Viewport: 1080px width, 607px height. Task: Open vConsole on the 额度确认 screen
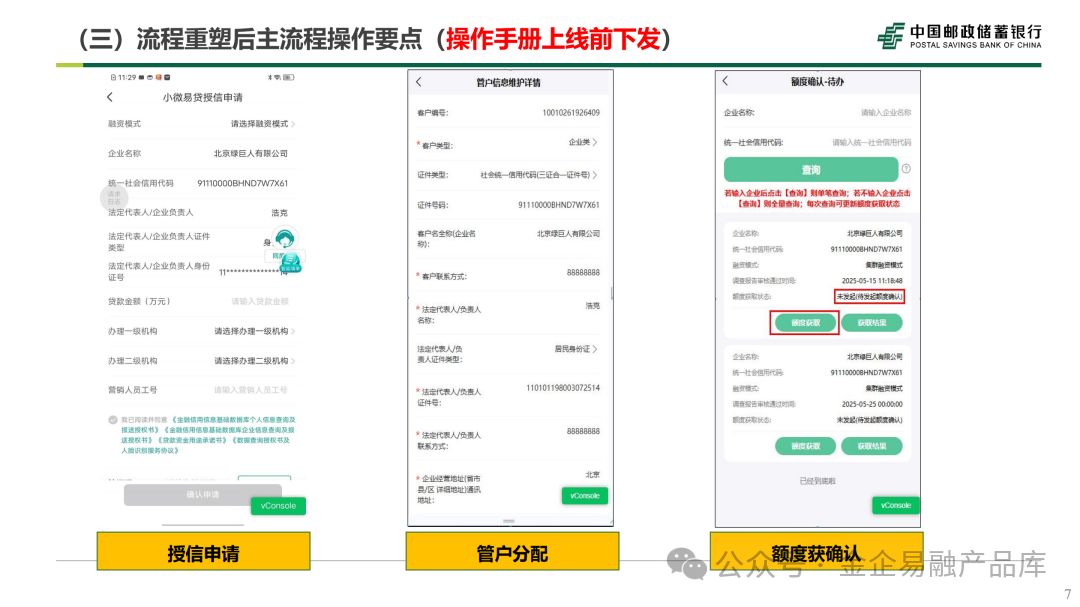click(894, 506)
